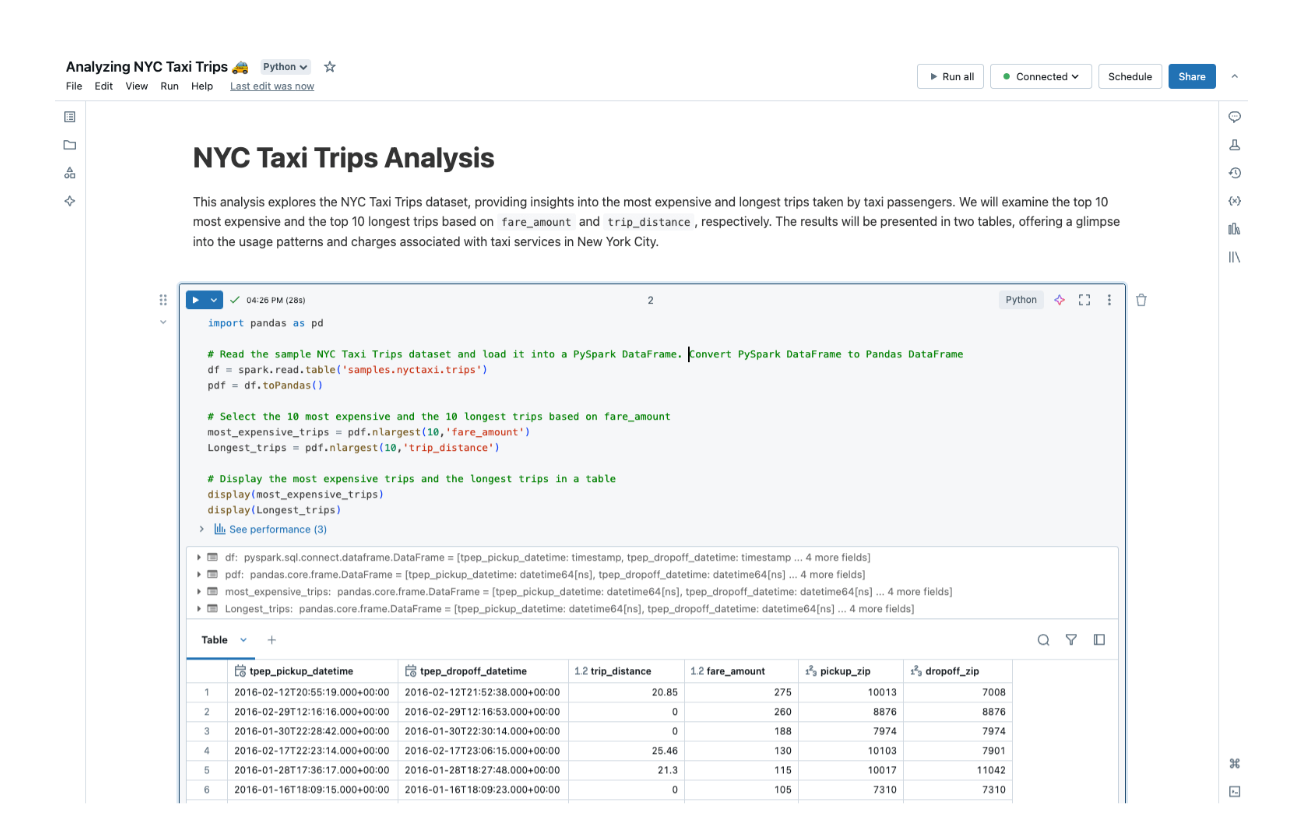The height and width of the screenshot is (837, 1290).
Task: Open the Connected compute dropdown
Action: [x=1040, y=77]
